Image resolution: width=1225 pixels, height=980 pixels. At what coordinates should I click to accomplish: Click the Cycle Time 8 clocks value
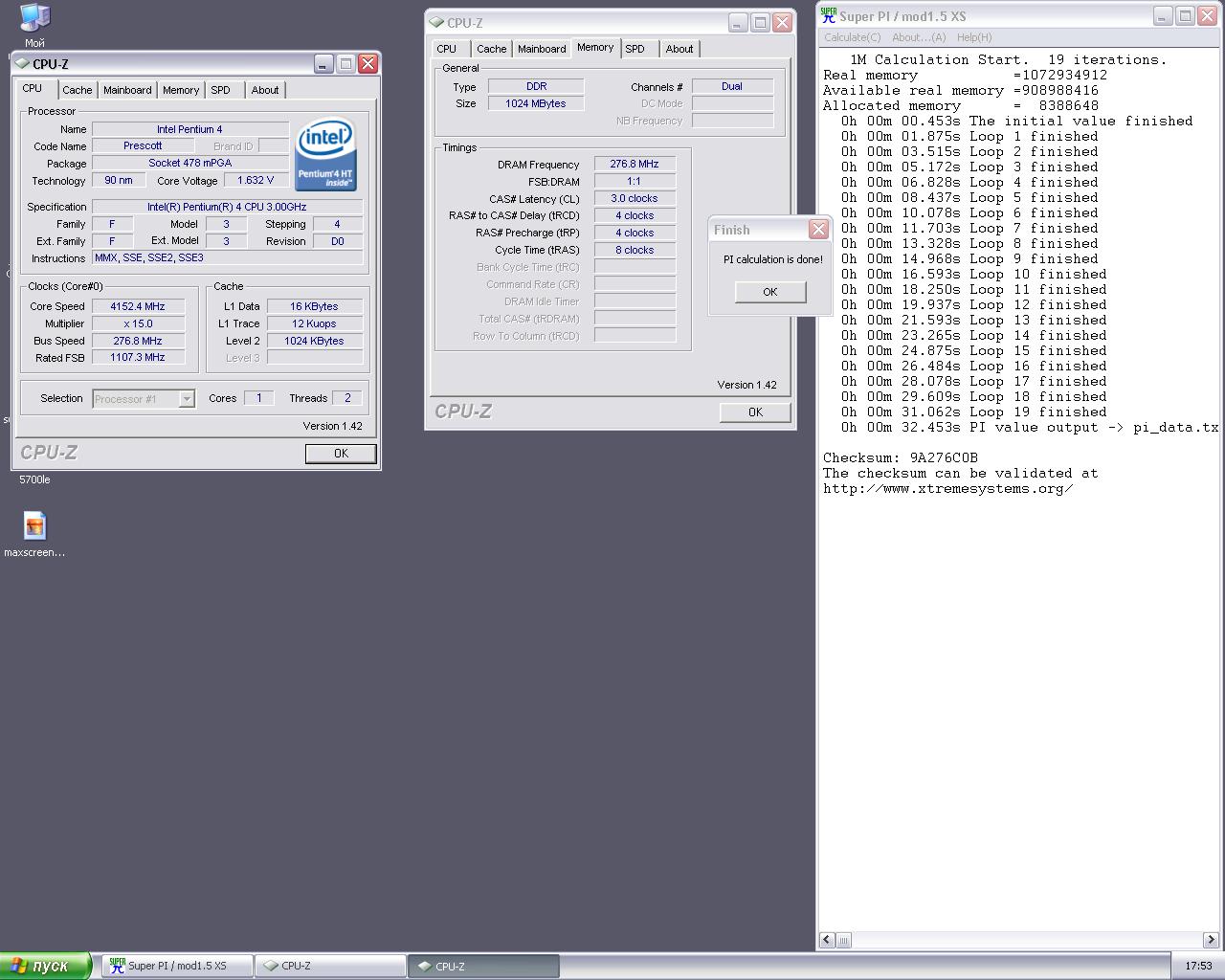click(x=635, y=250)
